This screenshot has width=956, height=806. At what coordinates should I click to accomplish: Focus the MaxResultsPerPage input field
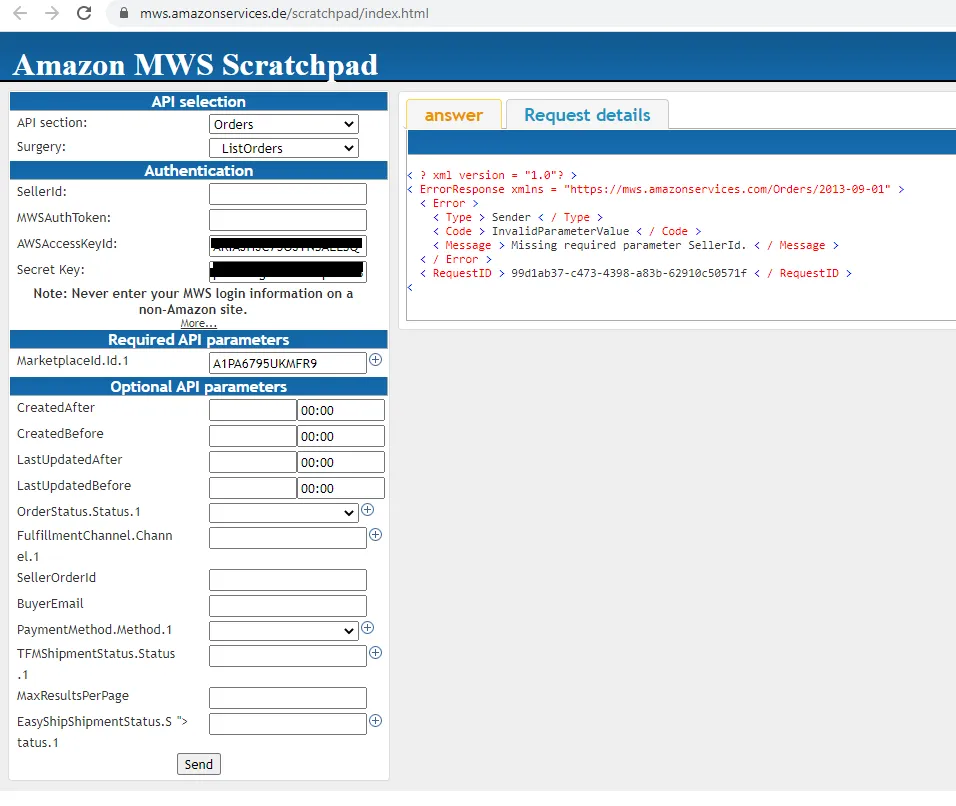coord(288,698)
